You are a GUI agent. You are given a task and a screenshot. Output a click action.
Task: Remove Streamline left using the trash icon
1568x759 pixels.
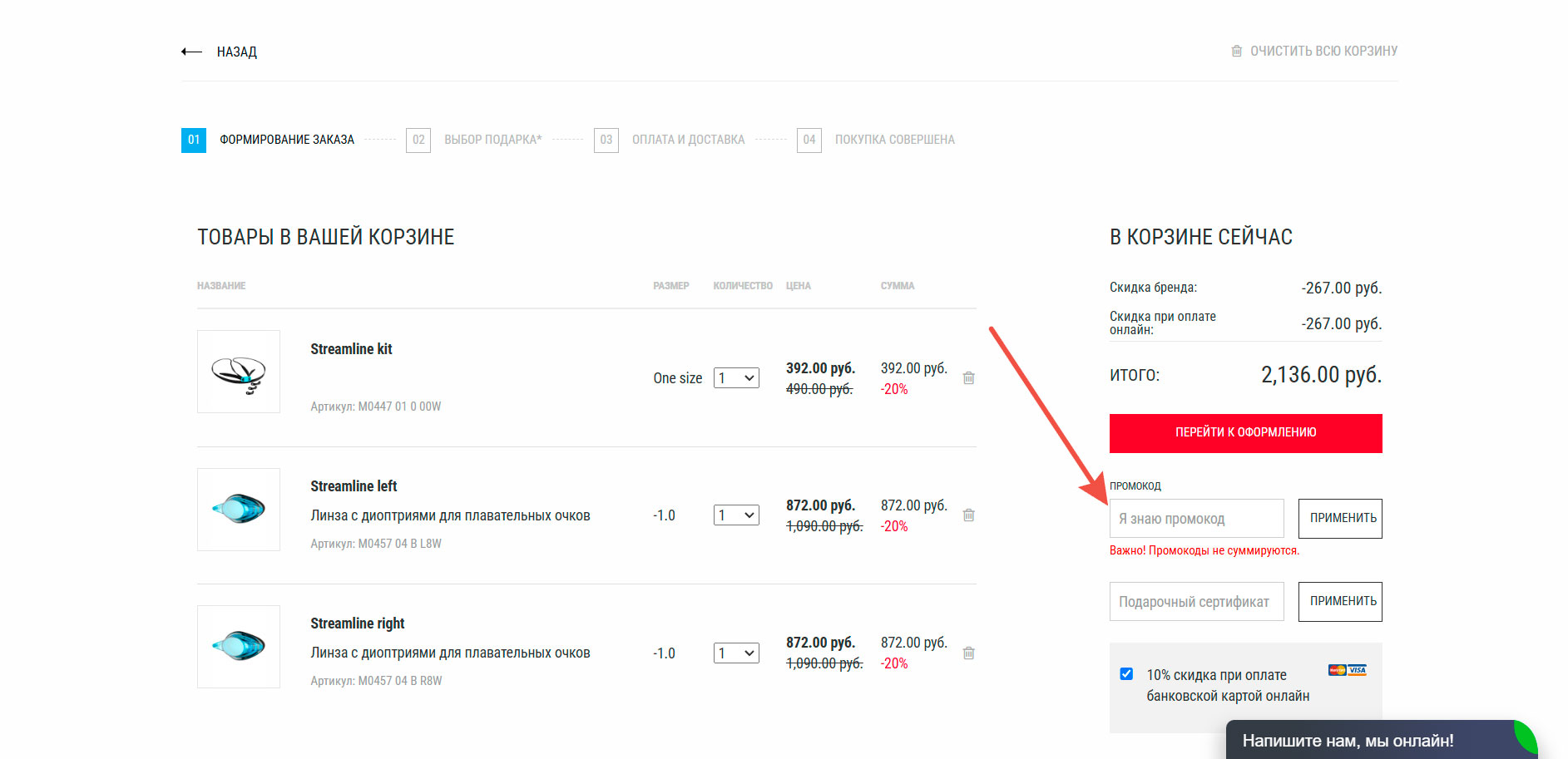tap(968, 515)
